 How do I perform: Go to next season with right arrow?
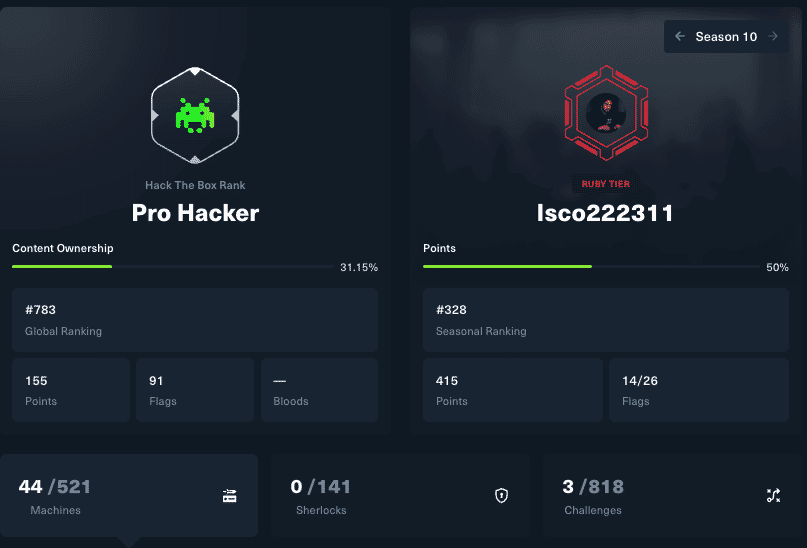click(x=773, y=36)
